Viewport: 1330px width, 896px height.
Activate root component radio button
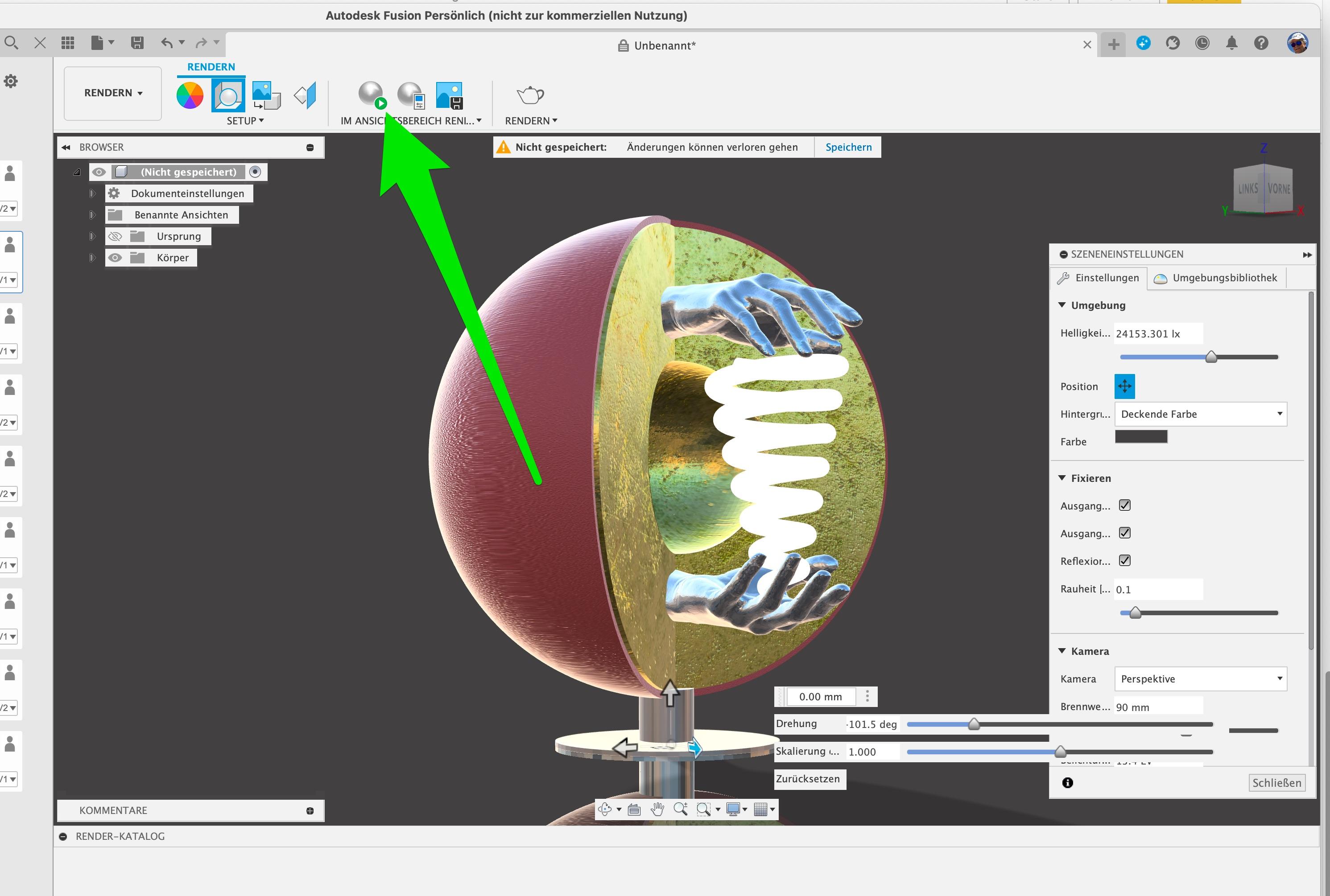click(x=256, y=172)
